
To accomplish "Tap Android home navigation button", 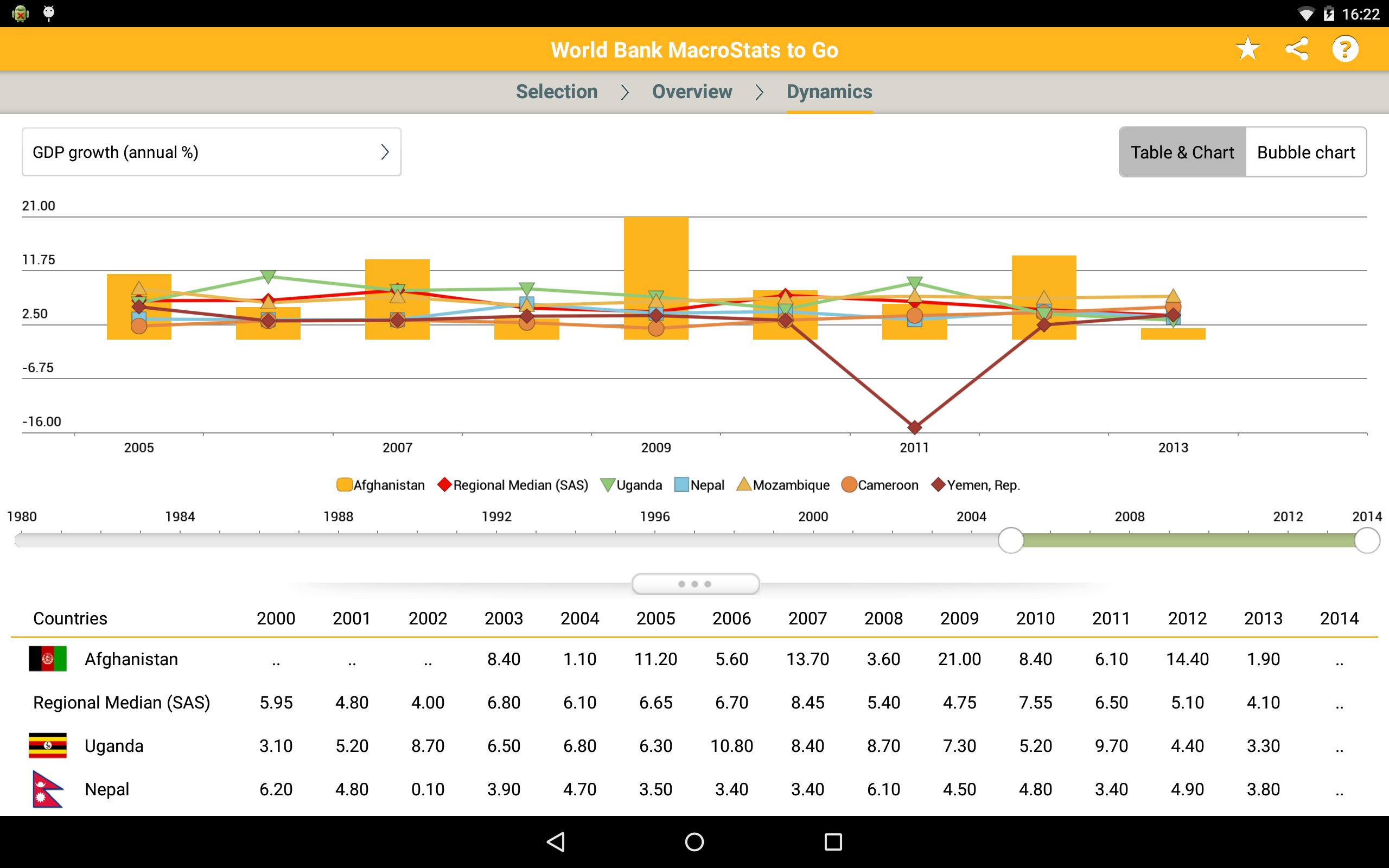I will coord(694,841).
